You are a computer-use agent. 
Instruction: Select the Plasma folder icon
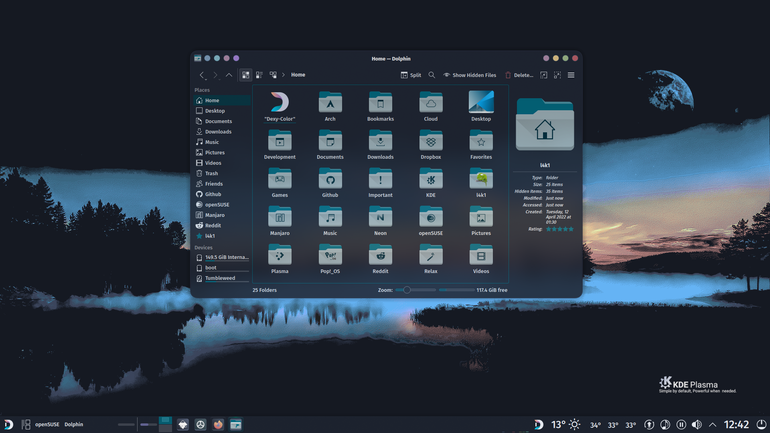[280, 255]
